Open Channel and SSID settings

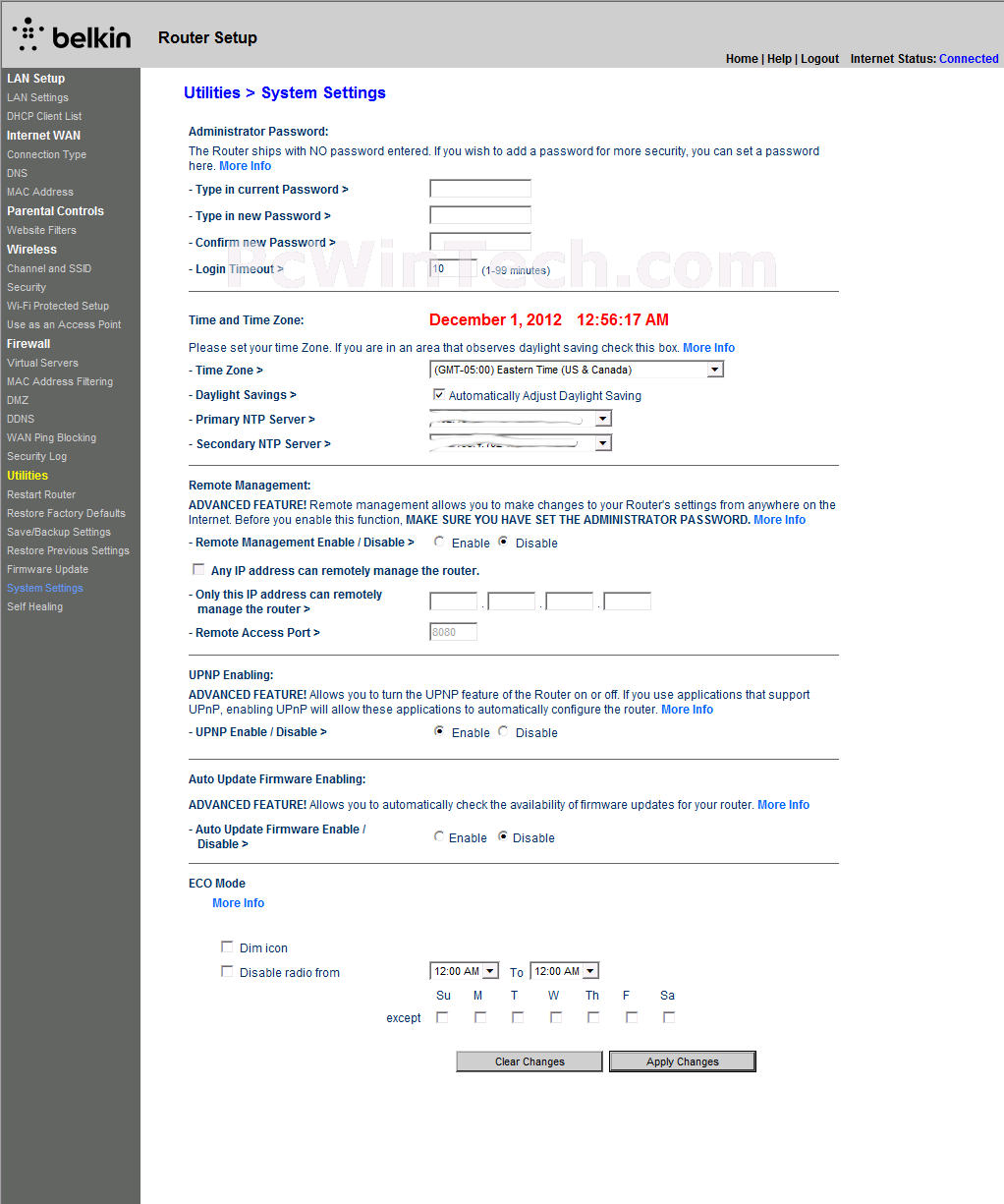(x=49, y=268)
